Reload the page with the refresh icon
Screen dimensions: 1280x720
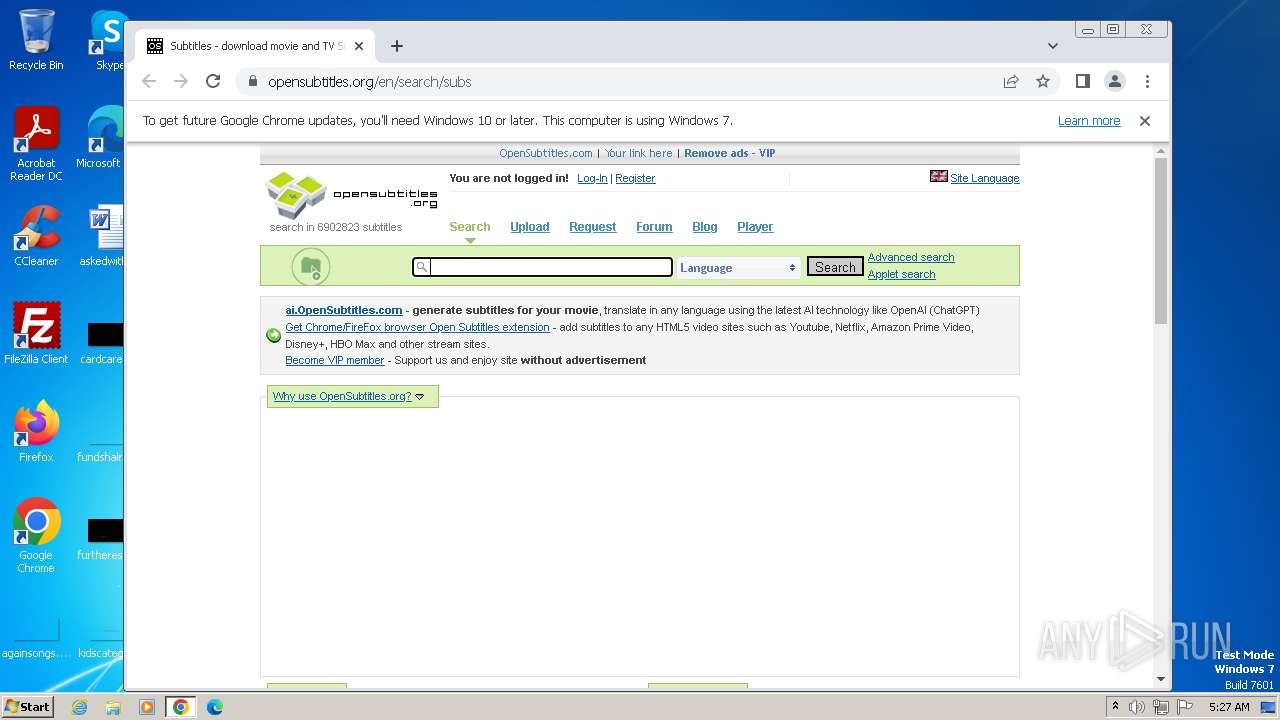pos(213,82)
